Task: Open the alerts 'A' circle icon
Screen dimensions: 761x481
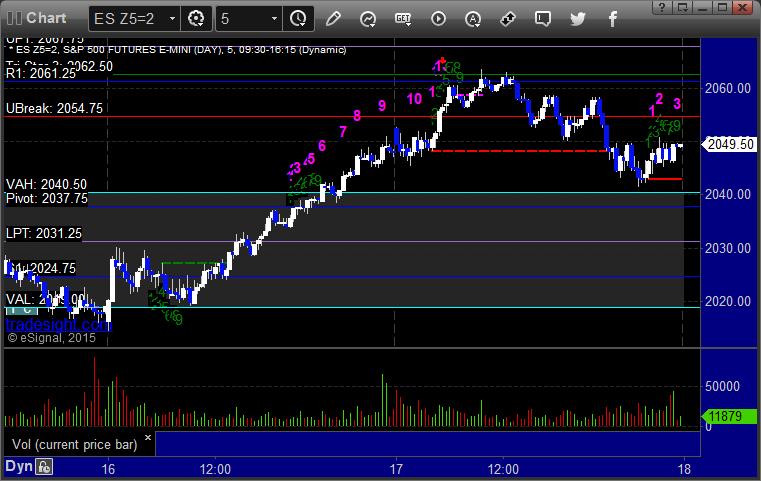Action: [473, 19]
